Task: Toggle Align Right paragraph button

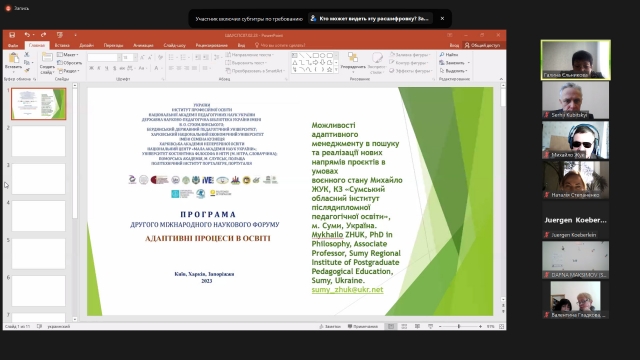Action: [x=187, y=68]
